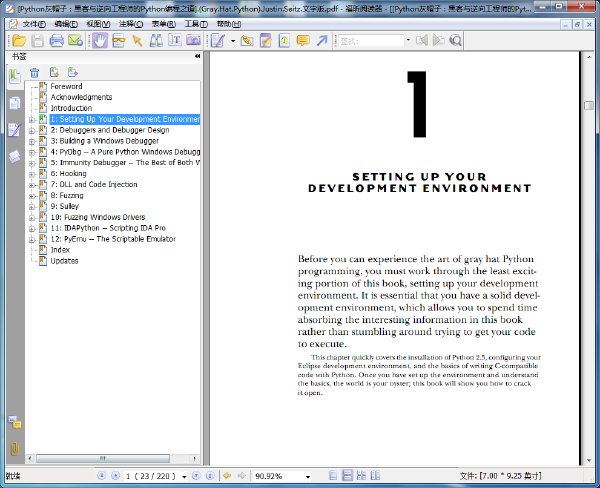600x488 pixels.
Task: Open the pencil tool dropdown arrow
Action: pos(233,41)
